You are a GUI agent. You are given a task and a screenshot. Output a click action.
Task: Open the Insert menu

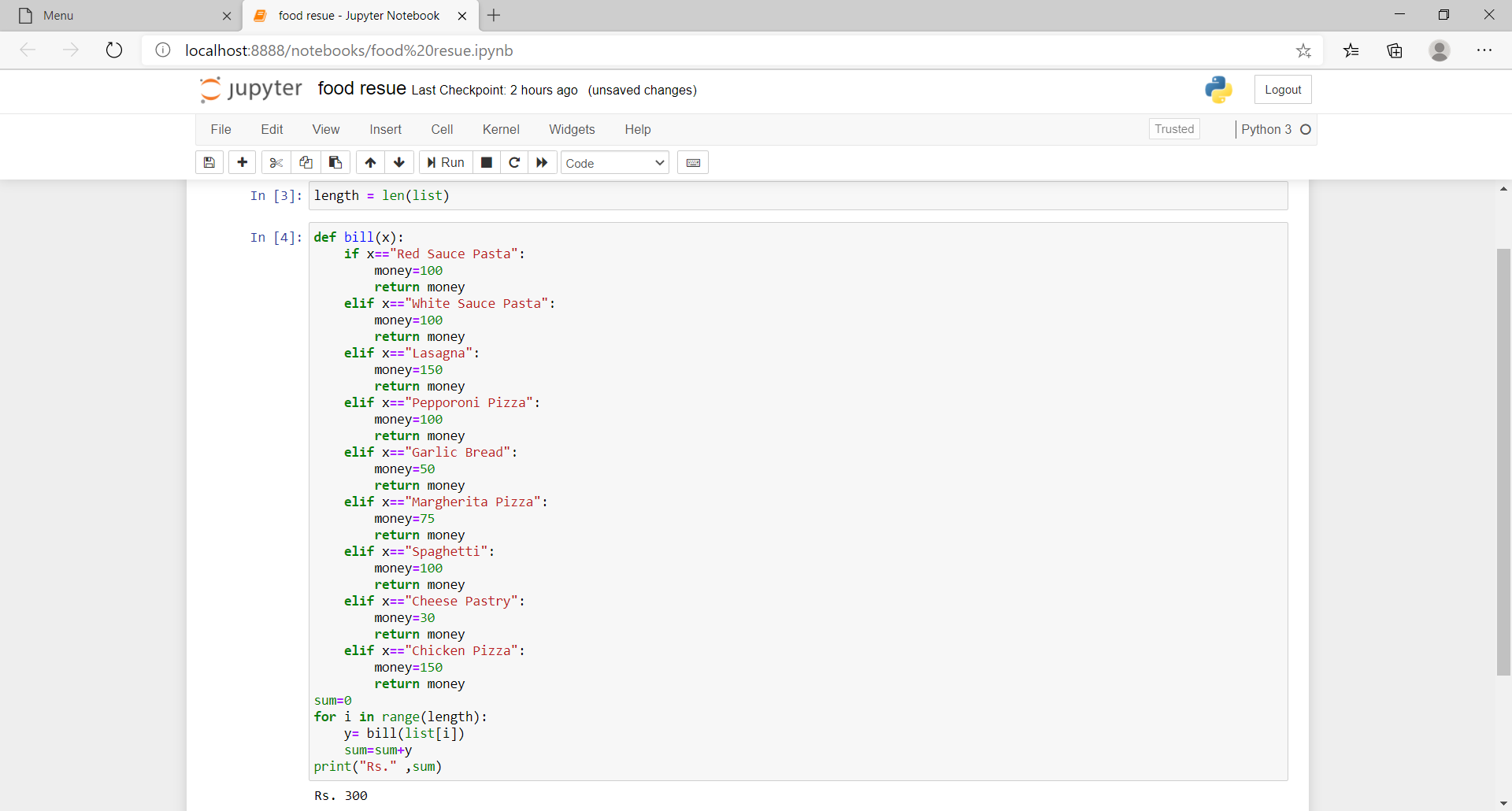(386, 129)
